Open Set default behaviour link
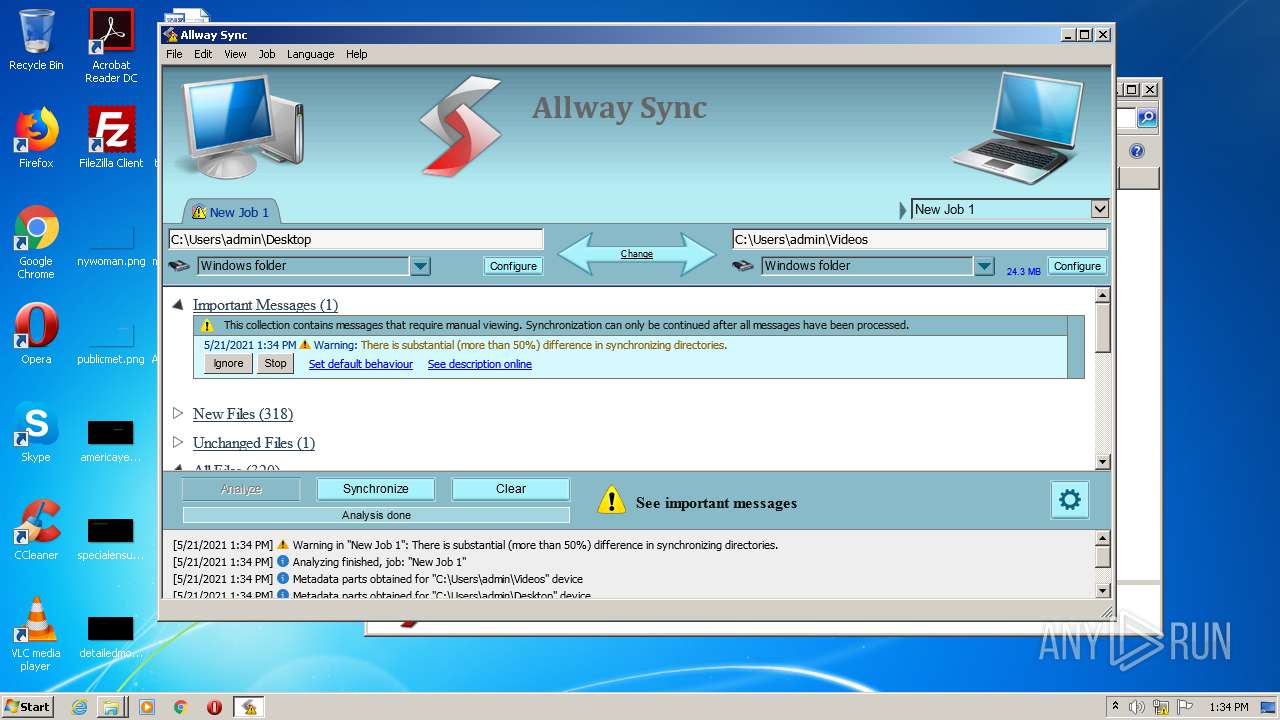 pyautogui.click(x=360, y=364)
